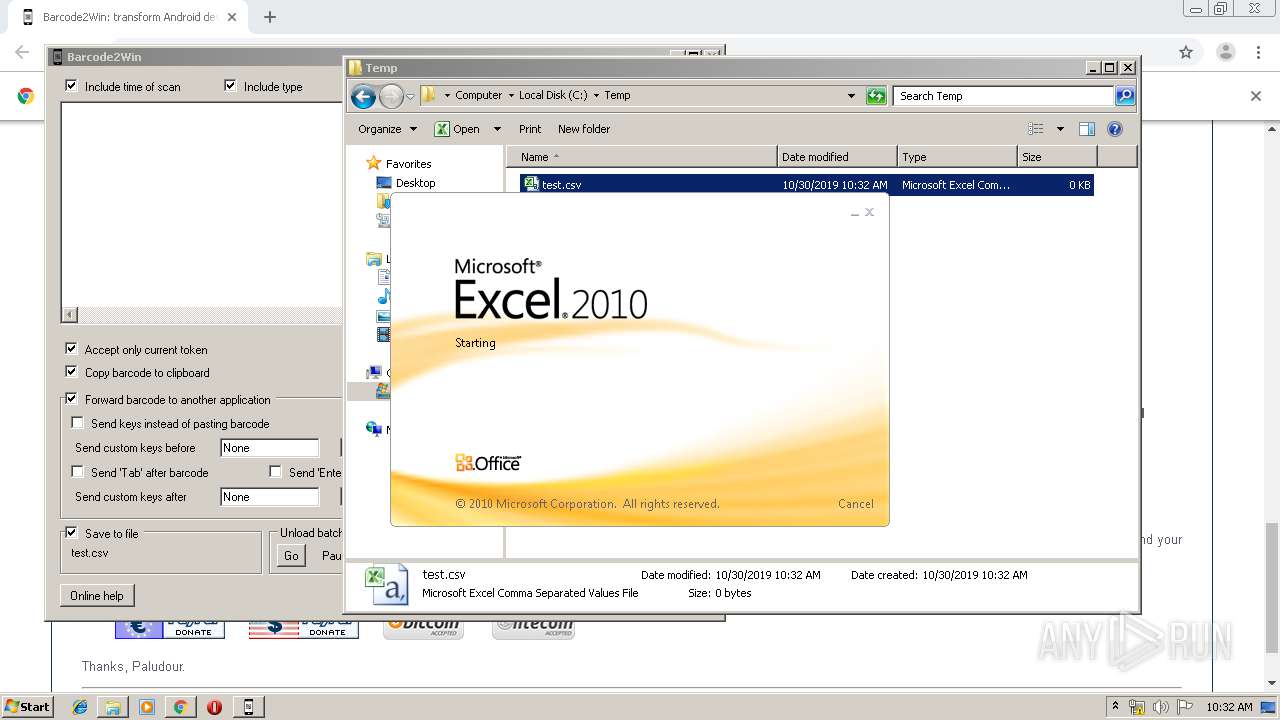
Task: Launch Windows Media Player from taskbar
Action: tap(147, 707)
